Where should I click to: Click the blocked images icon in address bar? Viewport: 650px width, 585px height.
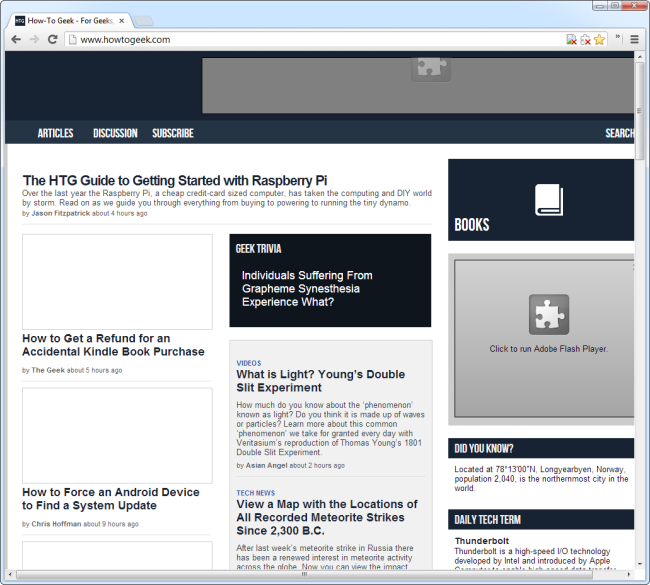coord(571,39)
